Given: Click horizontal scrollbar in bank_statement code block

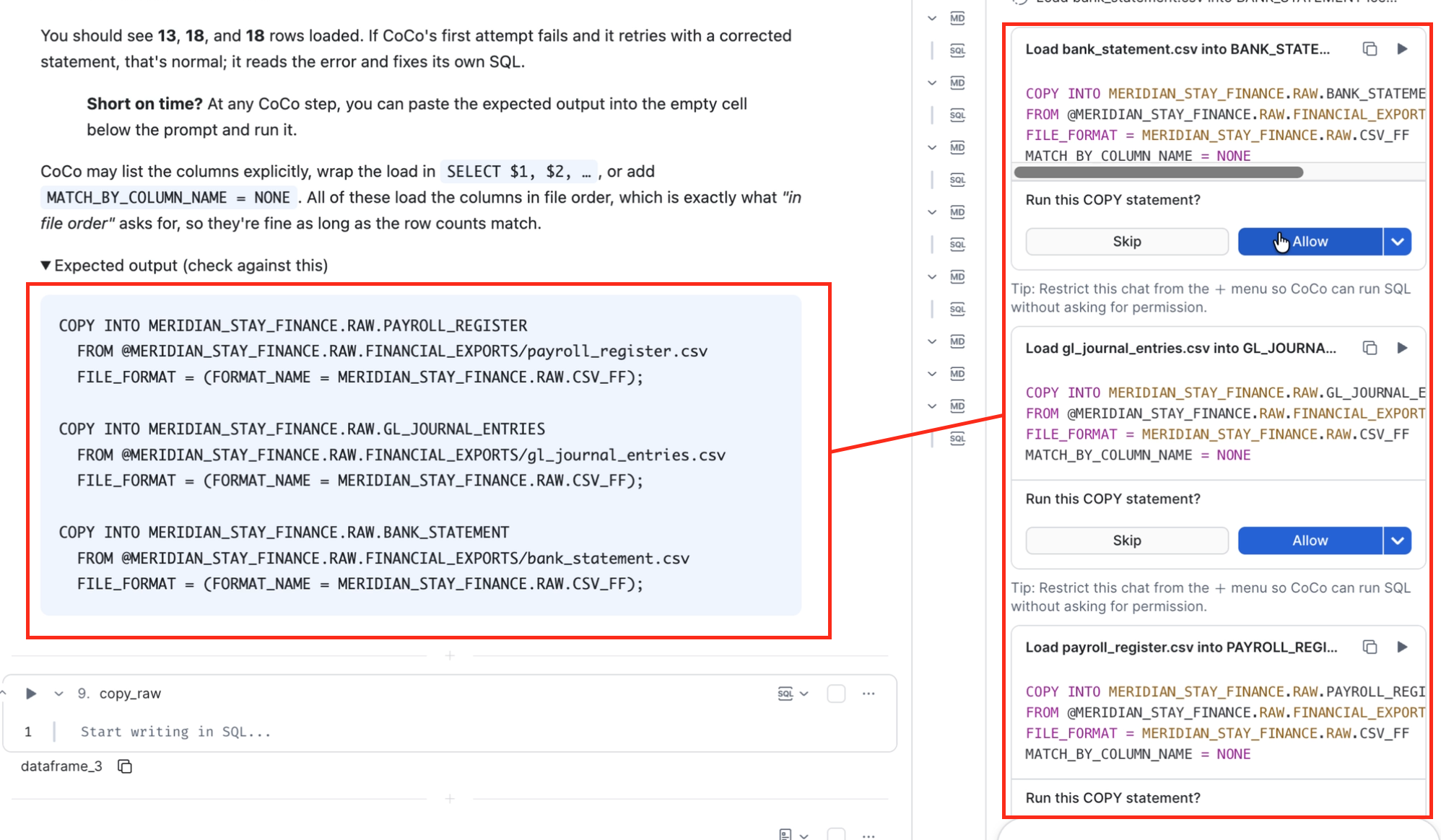Looking at the screenshot, I should (1159, 172).
